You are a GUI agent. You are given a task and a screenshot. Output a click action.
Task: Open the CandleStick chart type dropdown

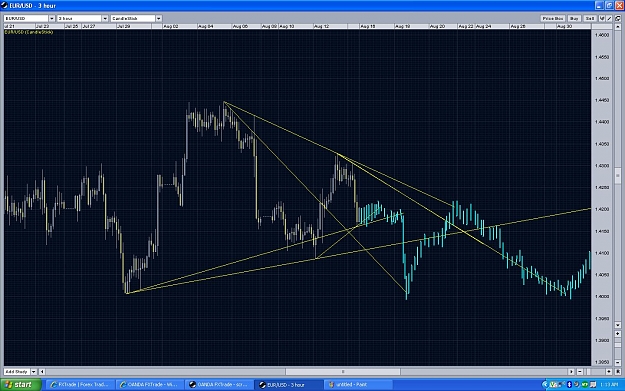click(159, 18)
